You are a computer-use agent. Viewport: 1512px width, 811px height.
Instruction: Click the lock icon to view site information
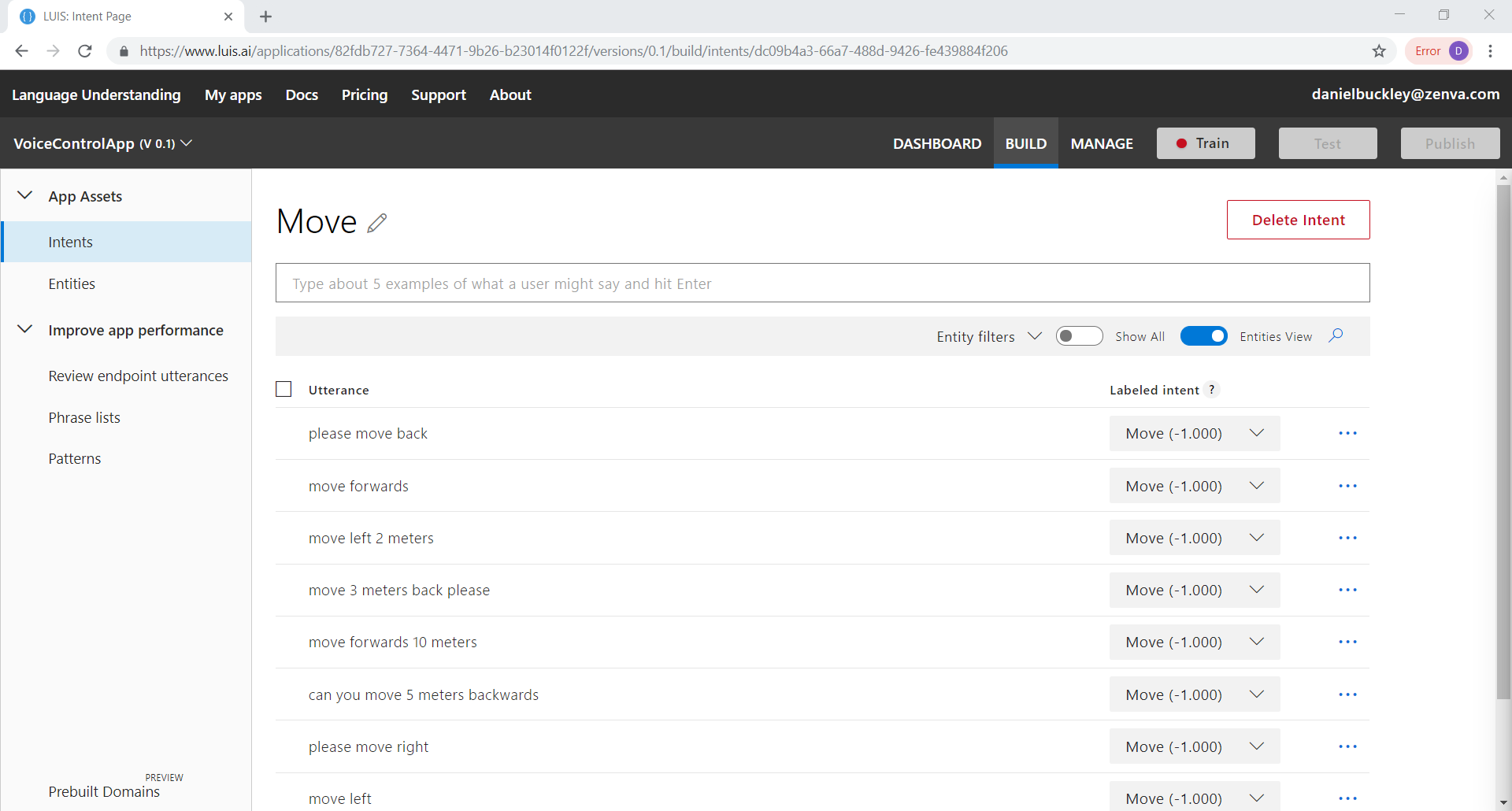click(x=124, y=51)
